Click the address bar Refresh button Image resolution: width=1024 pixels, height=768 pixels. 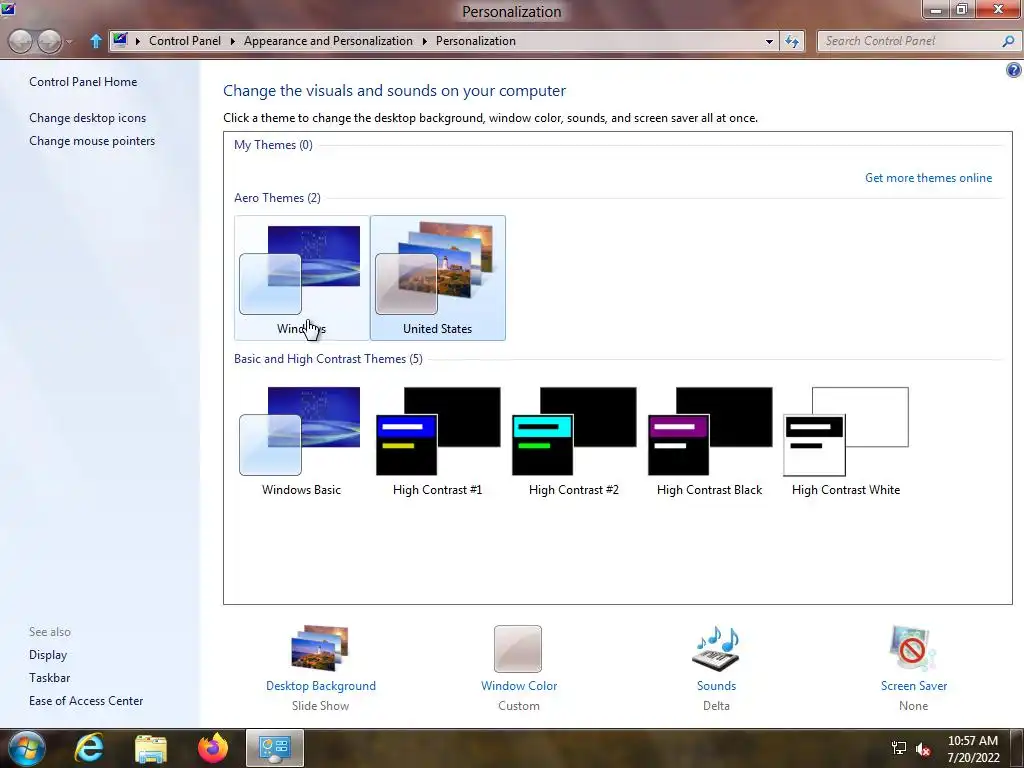click(792, 41)
